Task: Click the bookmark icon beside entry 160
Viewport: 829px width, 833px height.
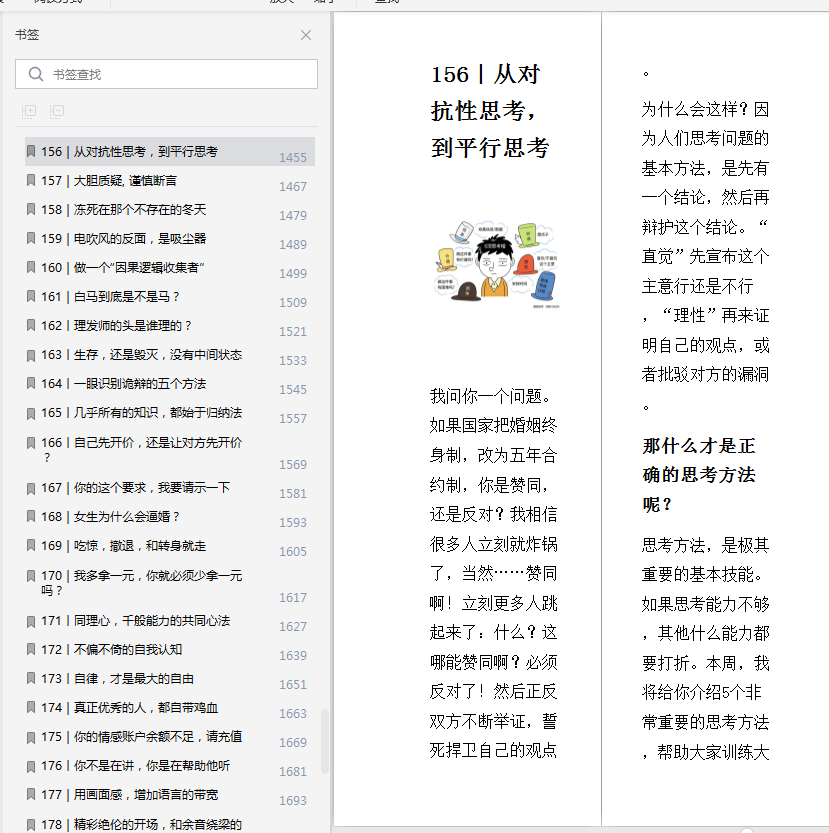Action: [x=31, y=267]
